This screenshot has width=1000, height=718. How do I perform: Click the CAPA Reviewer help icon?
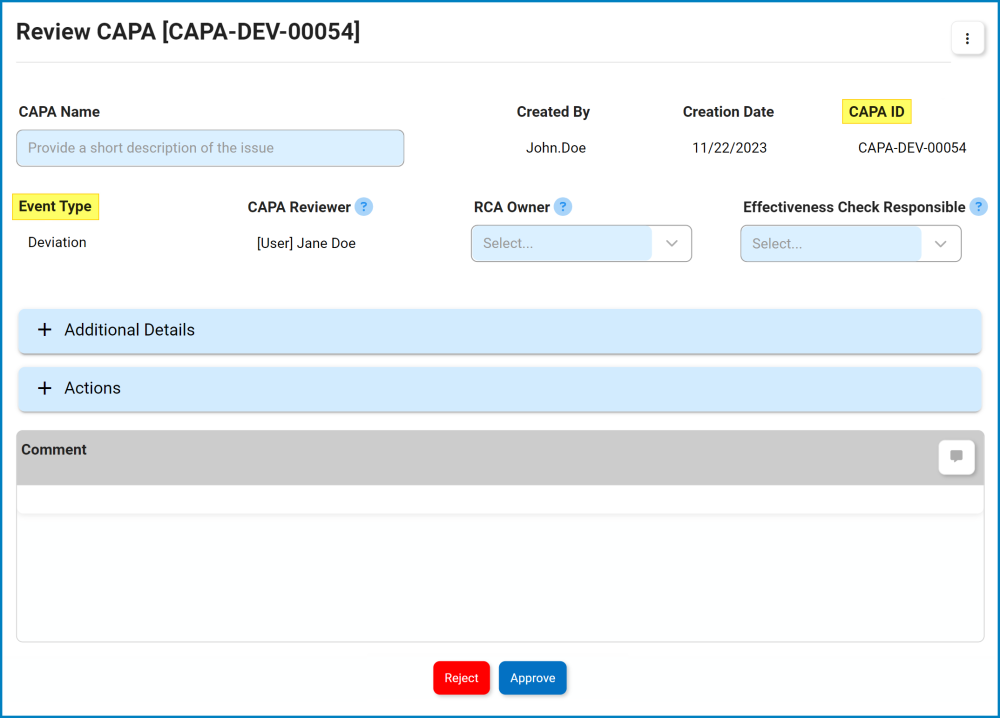click(x=364, y=206)
